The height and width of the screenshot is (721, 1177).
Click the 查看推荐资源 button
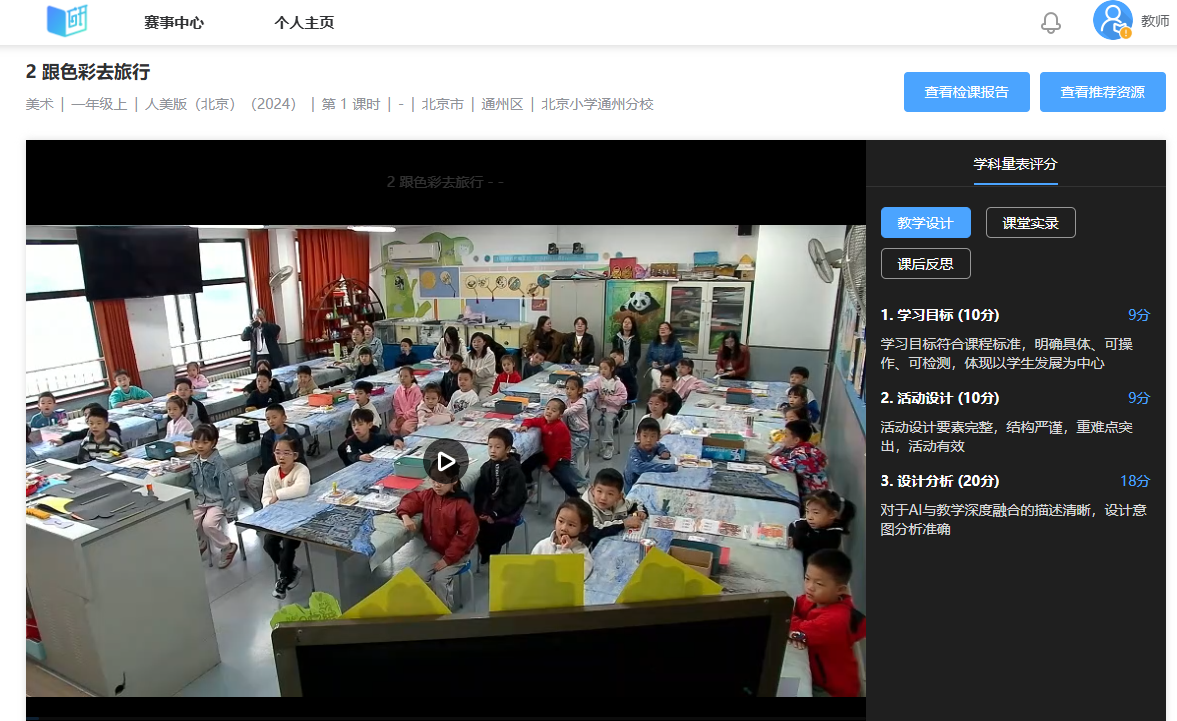point(1102,91)
